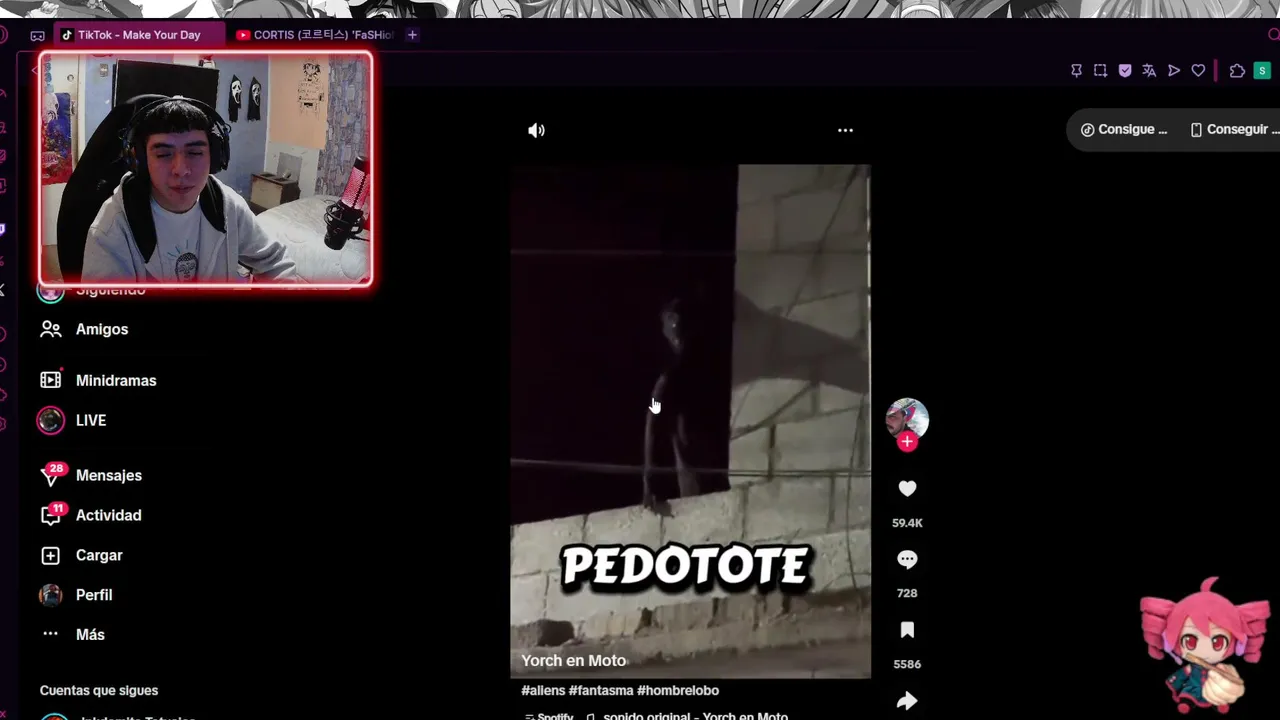Image resolution: width=1280 pixels, height=720 pixels.
Task: Click the send/flow arrow icon
Action: pyautogui.click(x=1174, y=71)
